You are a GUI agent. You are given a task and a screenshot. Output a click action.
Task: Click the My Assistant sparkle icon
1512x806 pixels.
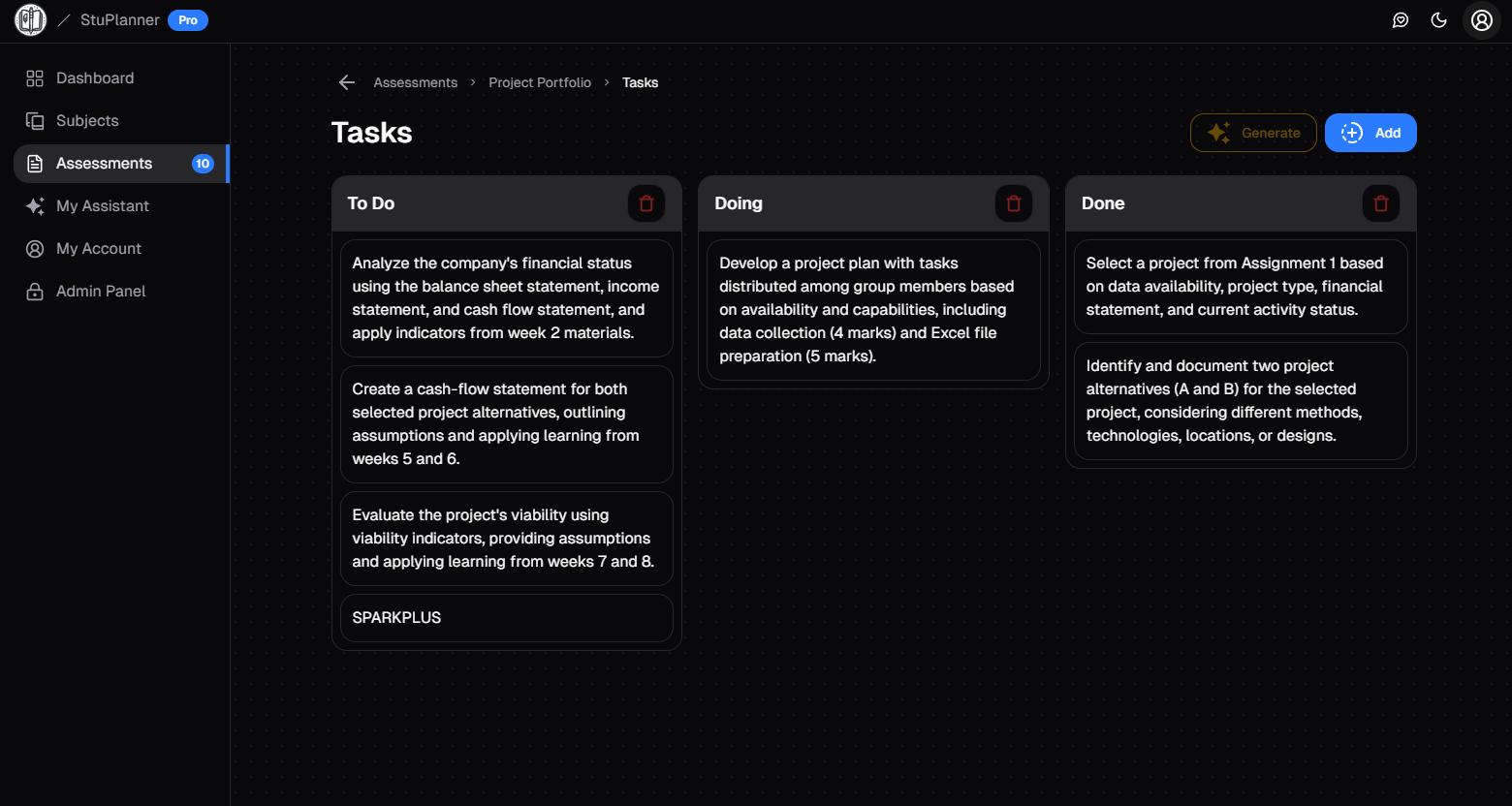pyautogui.click(x=35, y=206)
